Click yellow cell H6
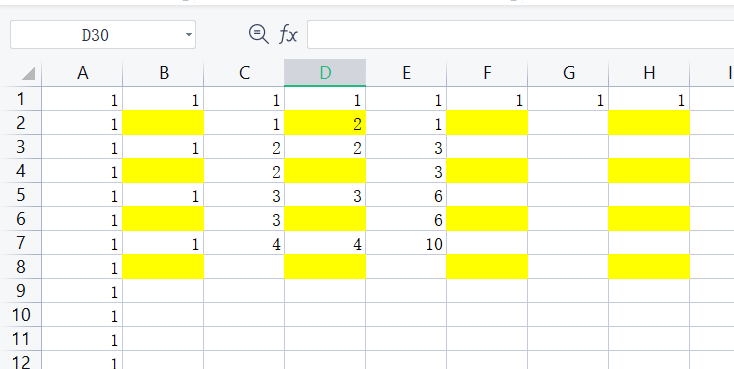The image size is (734, 369). [x=649, y=218]
